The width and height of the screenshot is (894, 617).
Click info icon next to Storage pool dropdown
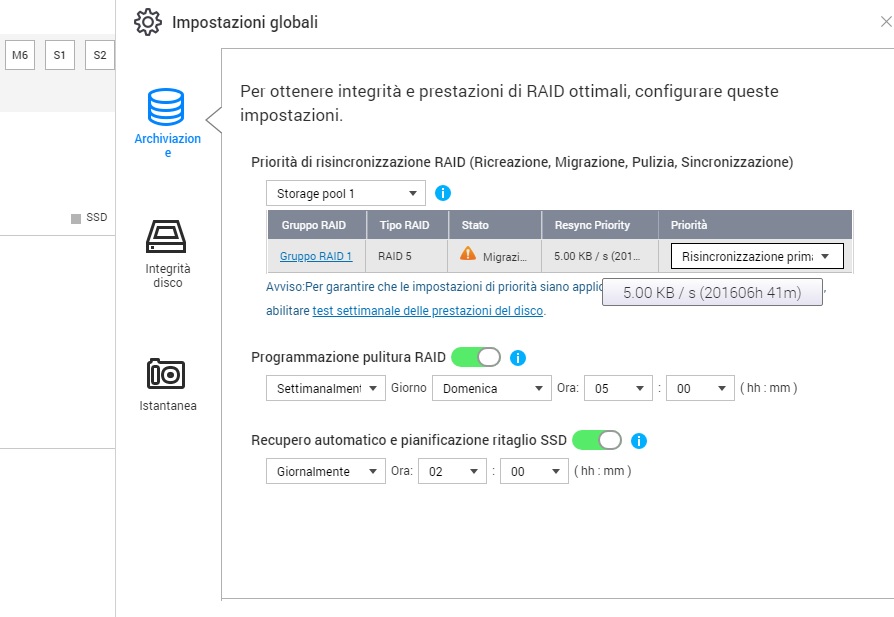pos(444,193)
